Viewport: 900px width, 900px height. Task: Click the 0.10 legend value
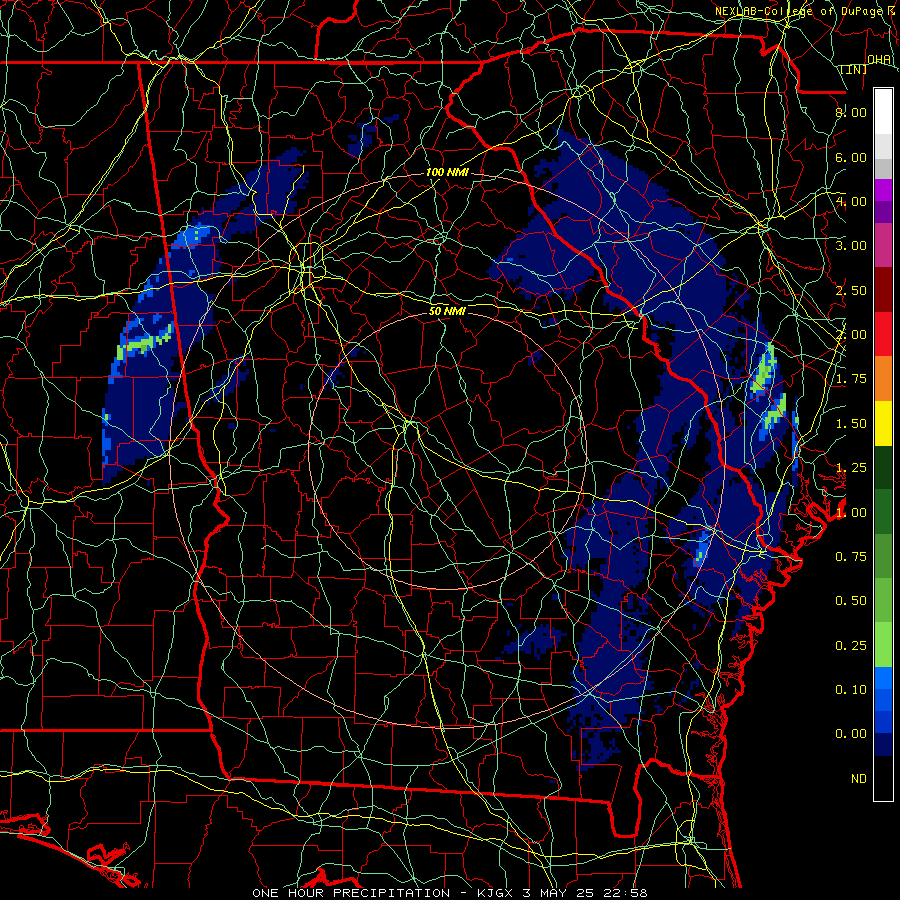coord(851,690)
